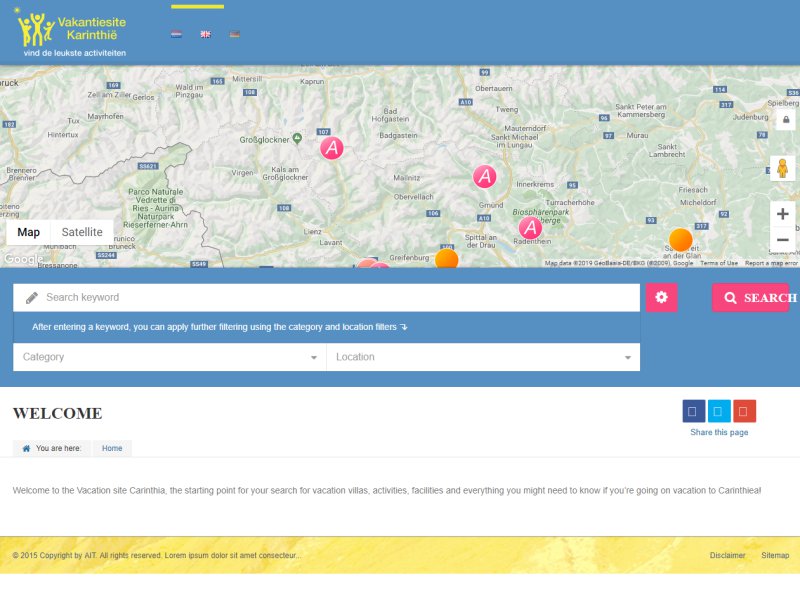This screenshot has height=600, width=800.
Task: Open the Disclaimer footer link
Action: coord(727,555)
